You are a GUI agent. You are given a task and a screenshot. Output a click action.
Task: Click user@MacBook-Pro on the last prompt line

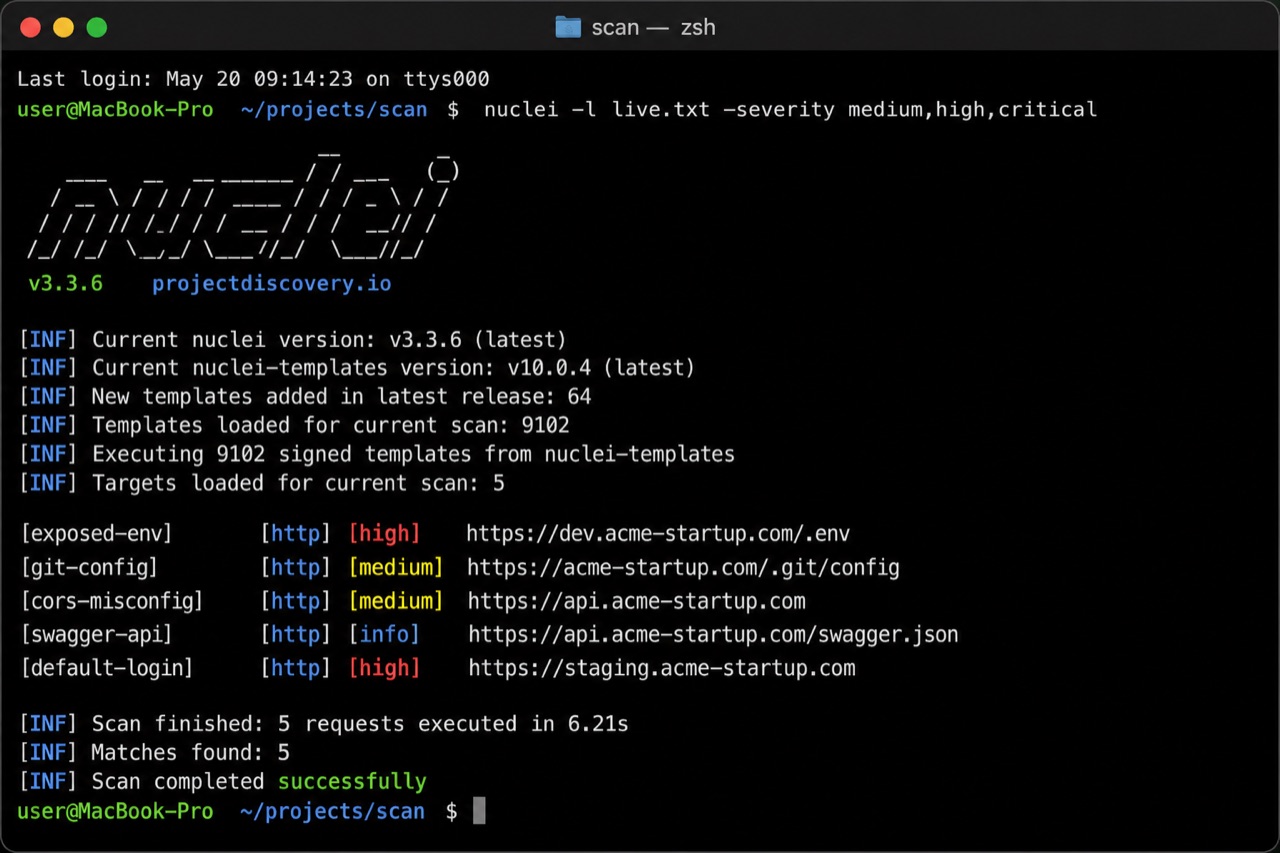115,811
